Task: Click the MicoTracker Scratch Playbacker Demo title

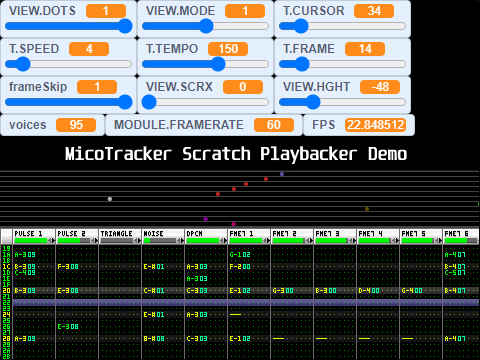Action: (x=236, y=154)
